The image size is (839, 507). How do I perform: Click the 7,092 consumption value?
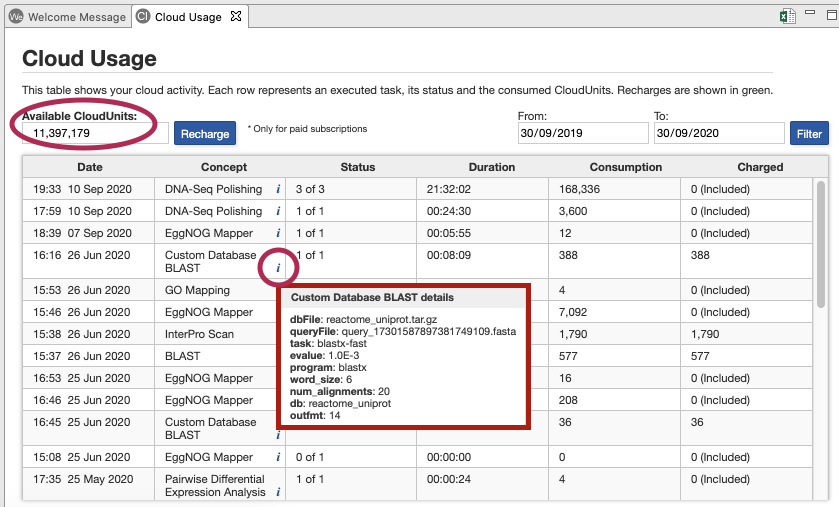[x=573, y=312]
